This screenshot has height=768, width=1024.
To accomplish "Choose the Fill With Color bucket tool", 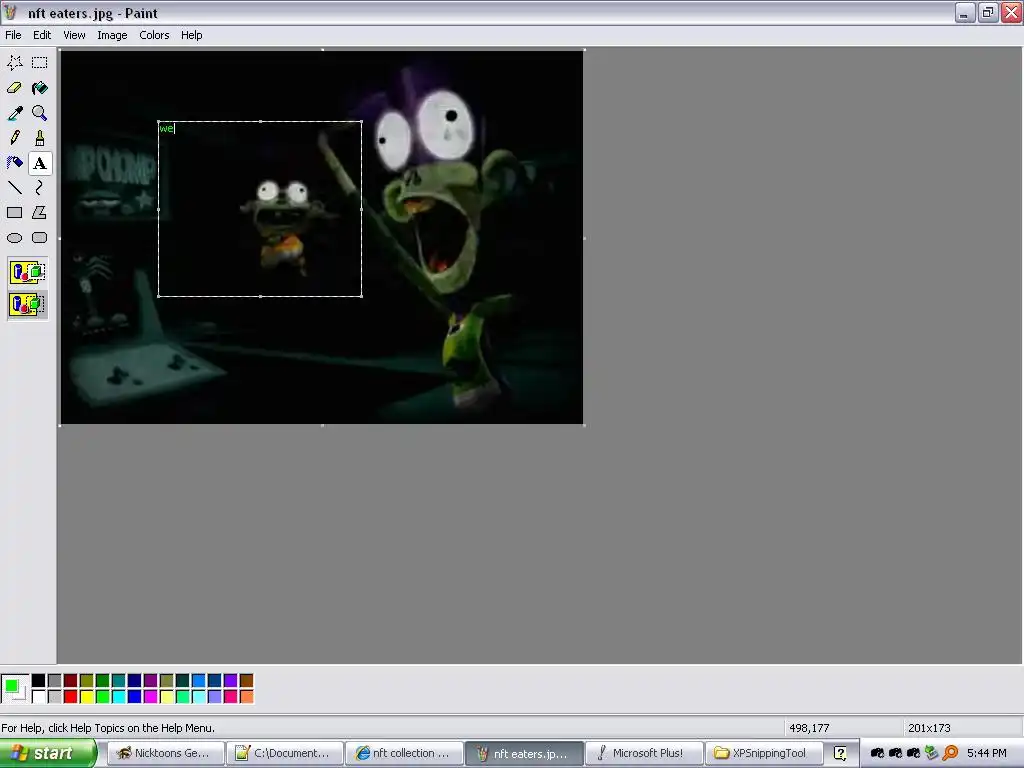I will click(40, 88).
